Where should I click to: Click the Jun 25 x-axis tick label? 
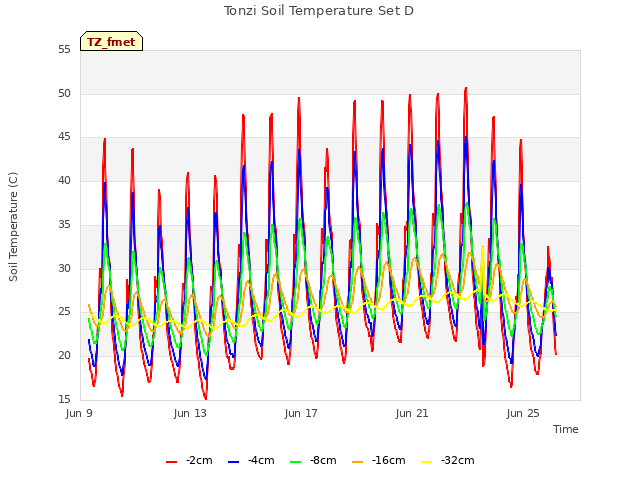coord(523,413)
